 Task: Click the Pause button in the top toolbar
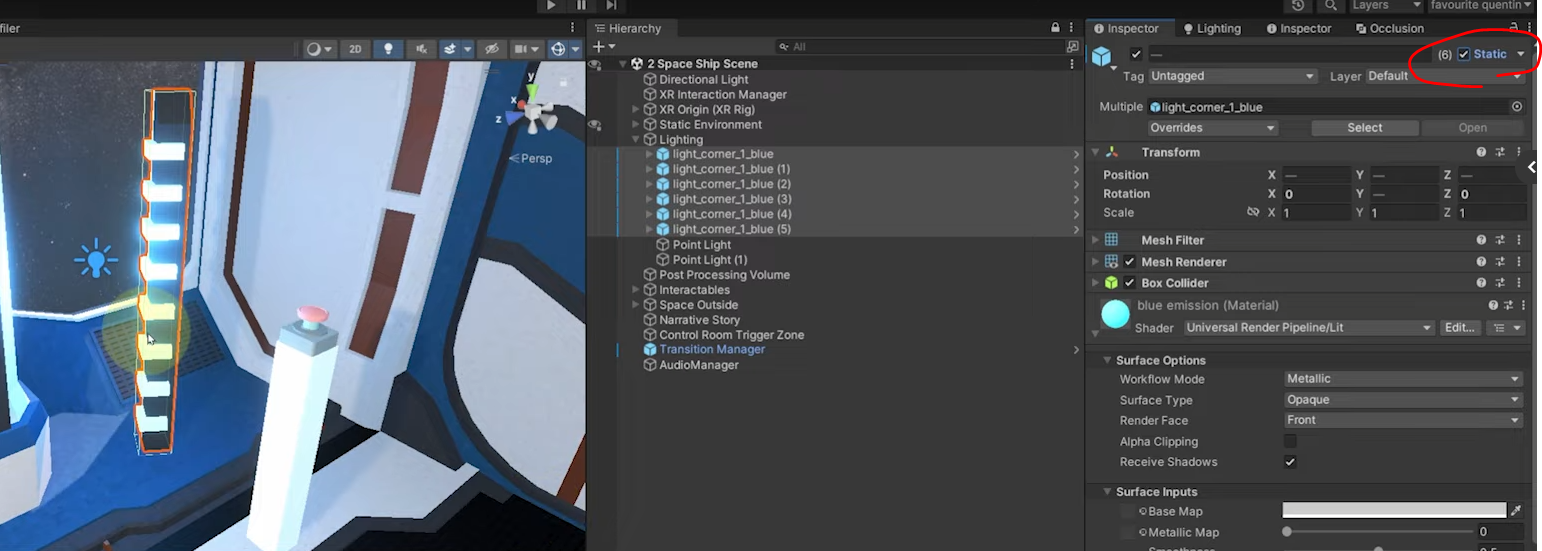[581, 6]
